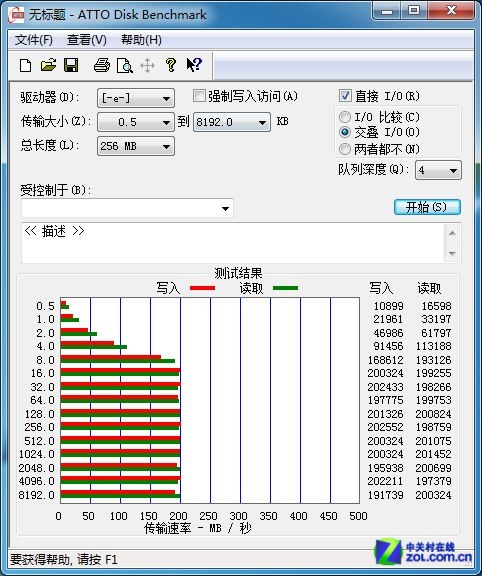Enable 强制写入访问 checkbox

199,96
